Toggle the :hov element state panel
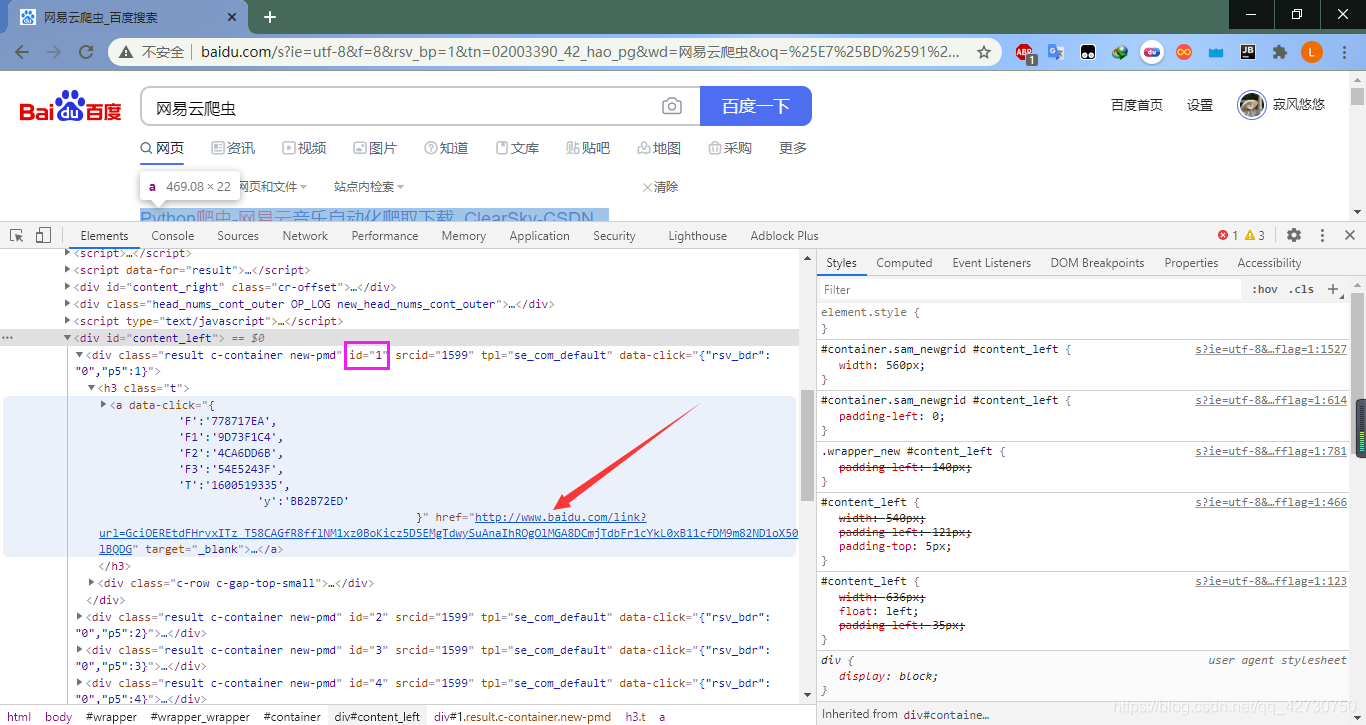 click(x=1265, y=289)
